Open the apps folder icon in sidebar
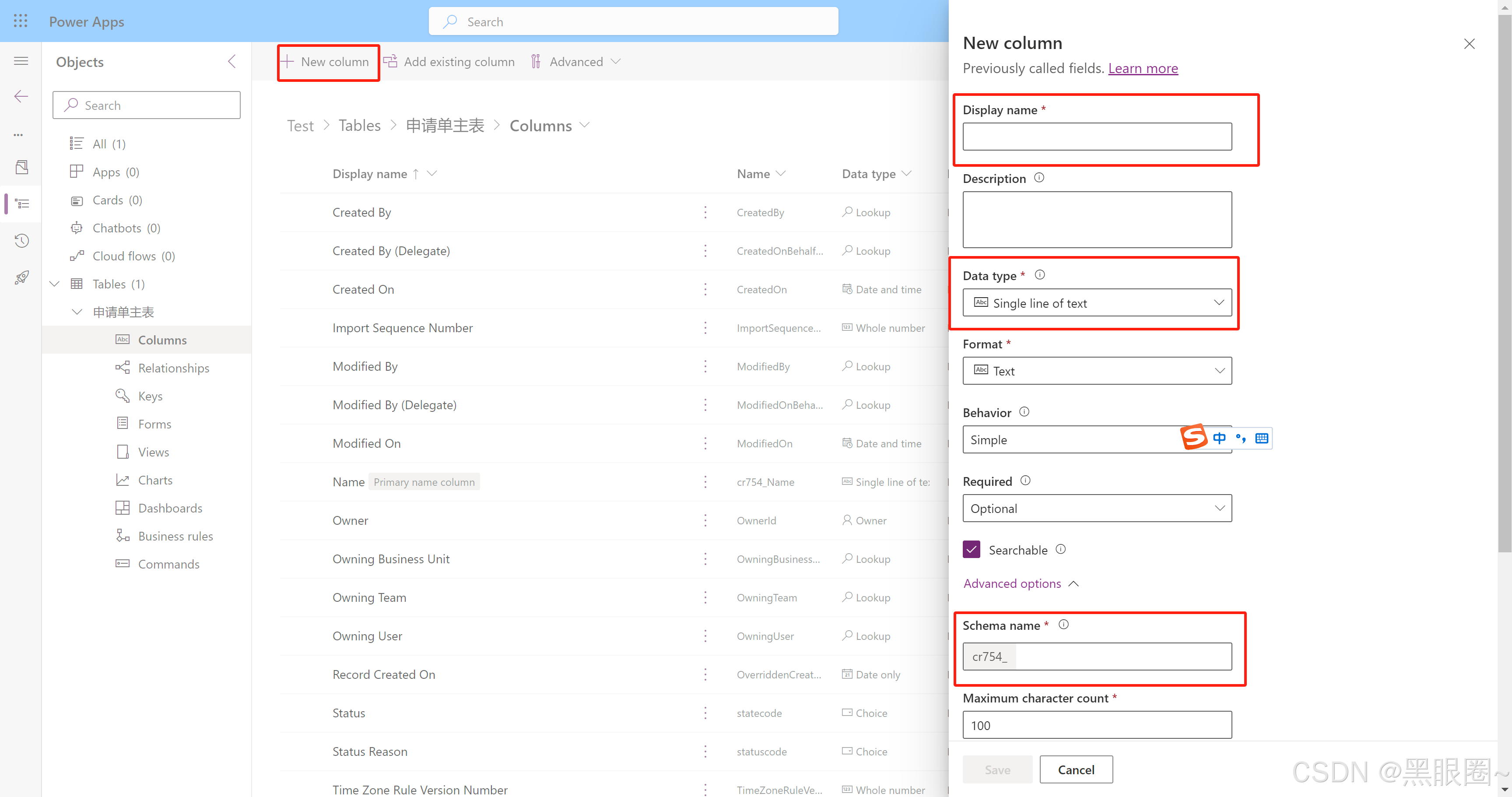Screen dimensions: 1512x797 (22, 167)
